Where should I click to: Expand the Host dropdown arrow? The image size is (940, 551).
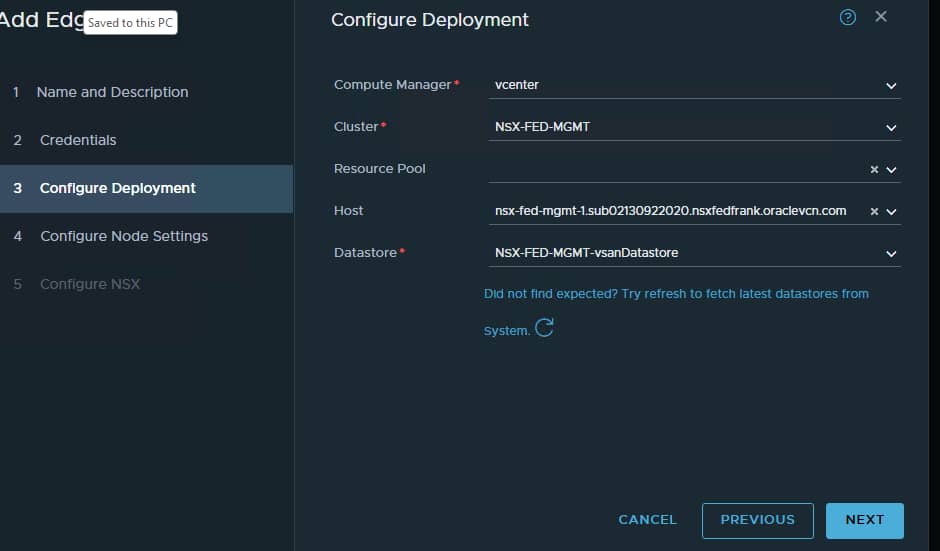(891, 212)
